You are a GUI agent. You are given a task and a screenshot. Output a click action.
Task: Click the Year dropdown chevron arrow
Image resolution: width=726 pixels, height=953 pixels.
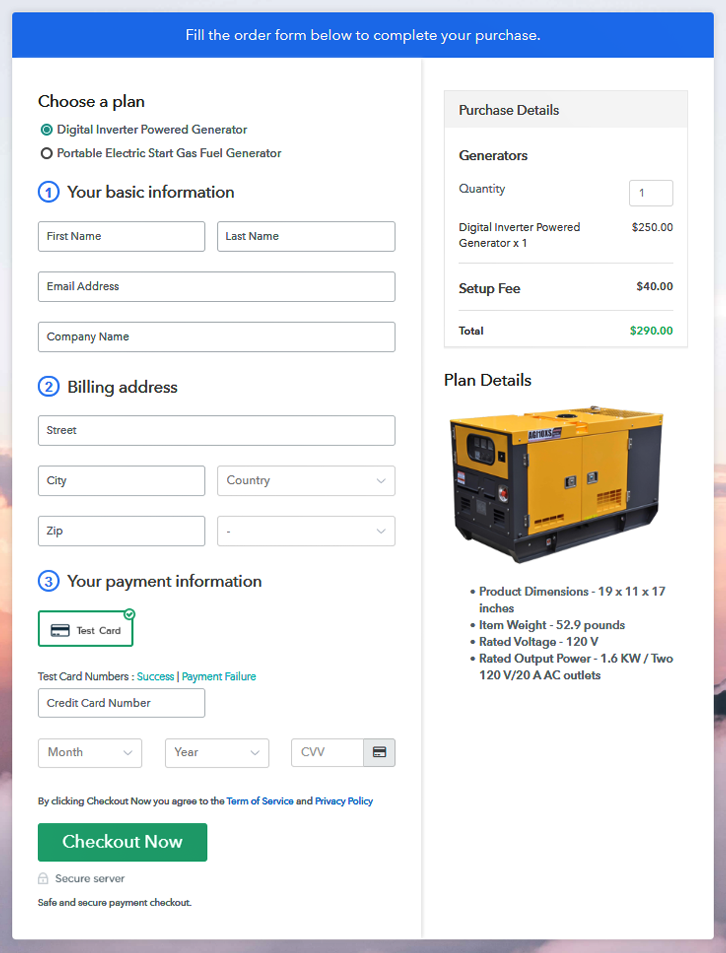tap(255, 752)
